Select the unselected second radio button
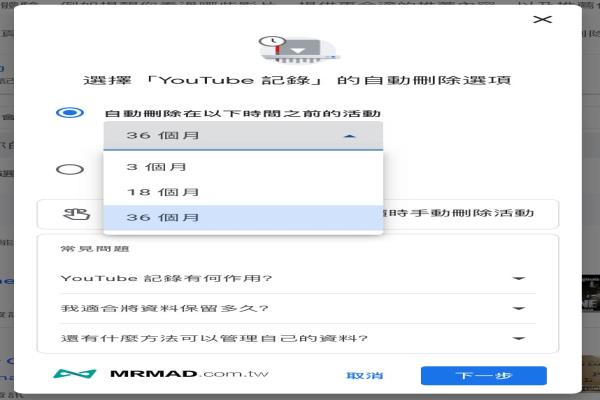The width and height of the screenshot is (600, 400). pyautogui.click(x=70, y=169)
